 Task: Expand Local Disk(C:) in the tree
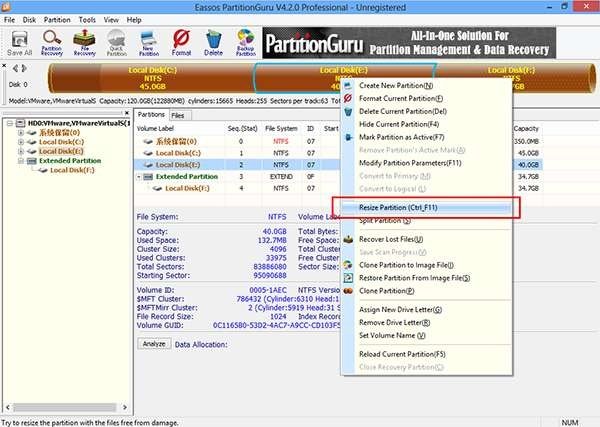(x=21, y=142)
